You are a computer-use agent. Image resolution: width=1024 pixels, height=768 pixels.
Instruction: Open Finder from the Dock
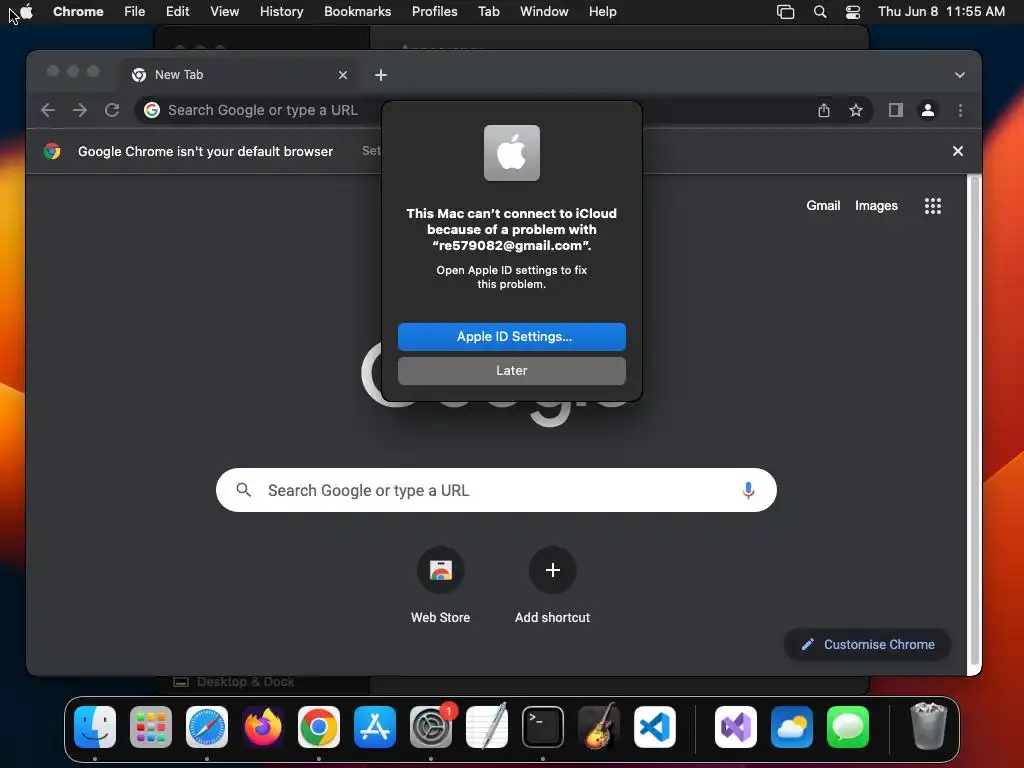95,727
